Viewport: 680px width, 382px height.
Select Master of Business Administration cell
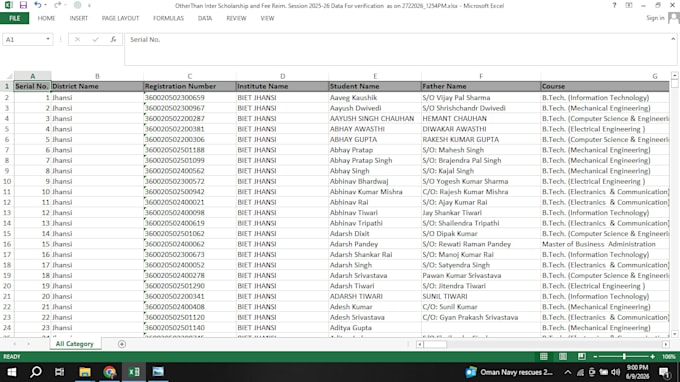coord(605,244)
